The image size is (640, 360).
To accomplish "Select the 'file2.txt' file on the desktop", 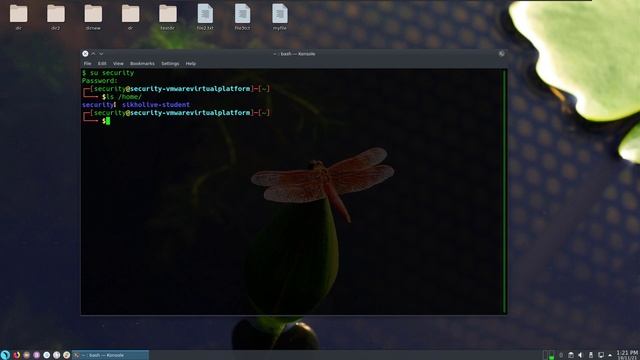I will (205, 17).
